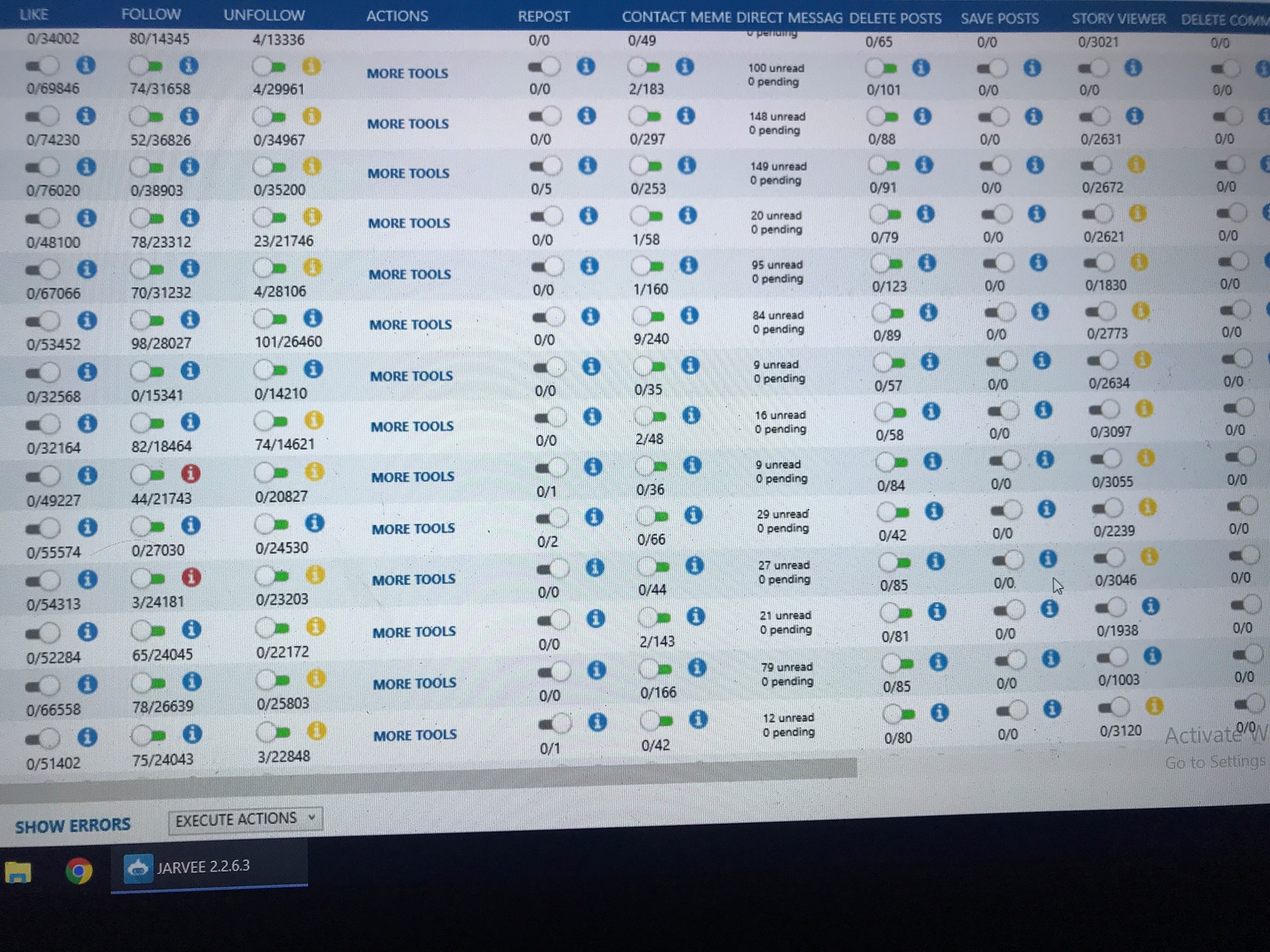
Task: Click red error icon beside 44/21743 follow count
Action: point(190,474)
